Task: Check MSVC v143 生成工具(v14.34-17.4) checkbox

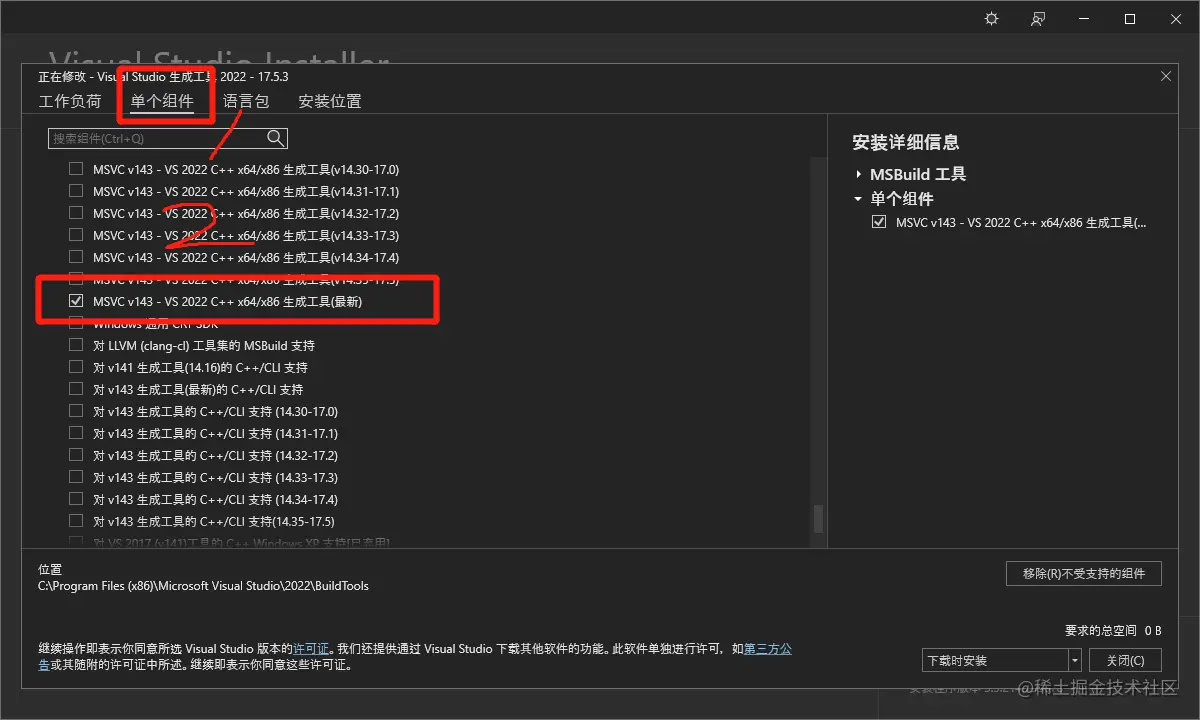Action: tap(76, 257)
